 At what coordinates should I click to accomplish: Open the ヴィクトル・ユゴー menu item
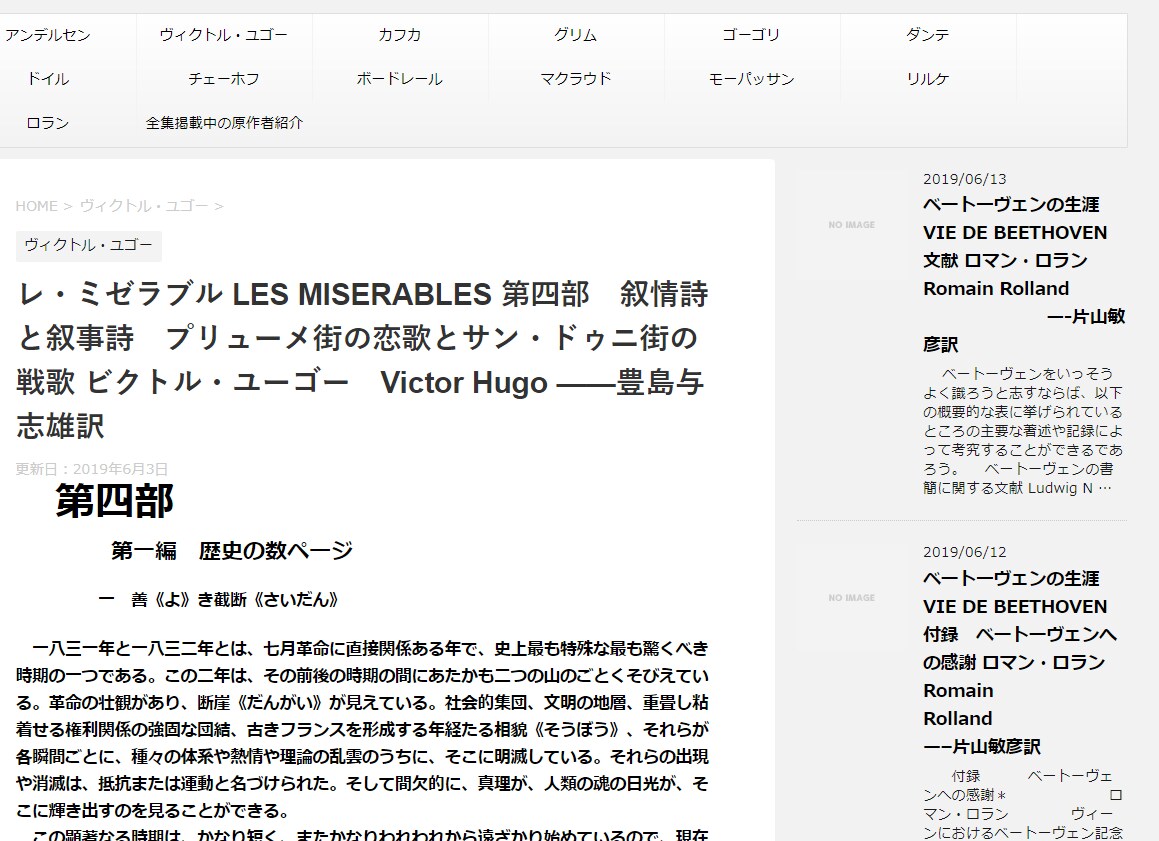tap(223, 35)
